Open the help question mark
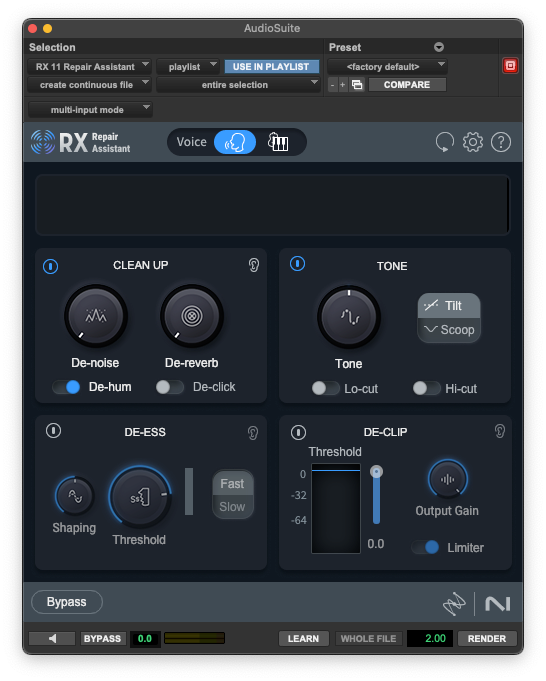This screenshot has height=681, width=546. (501, 142)
